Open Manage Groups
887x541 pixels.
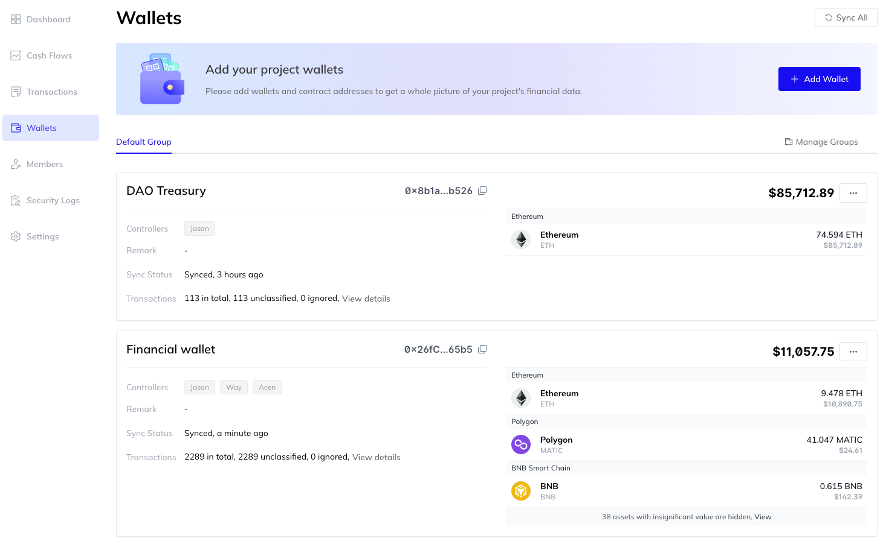(821, 142)
